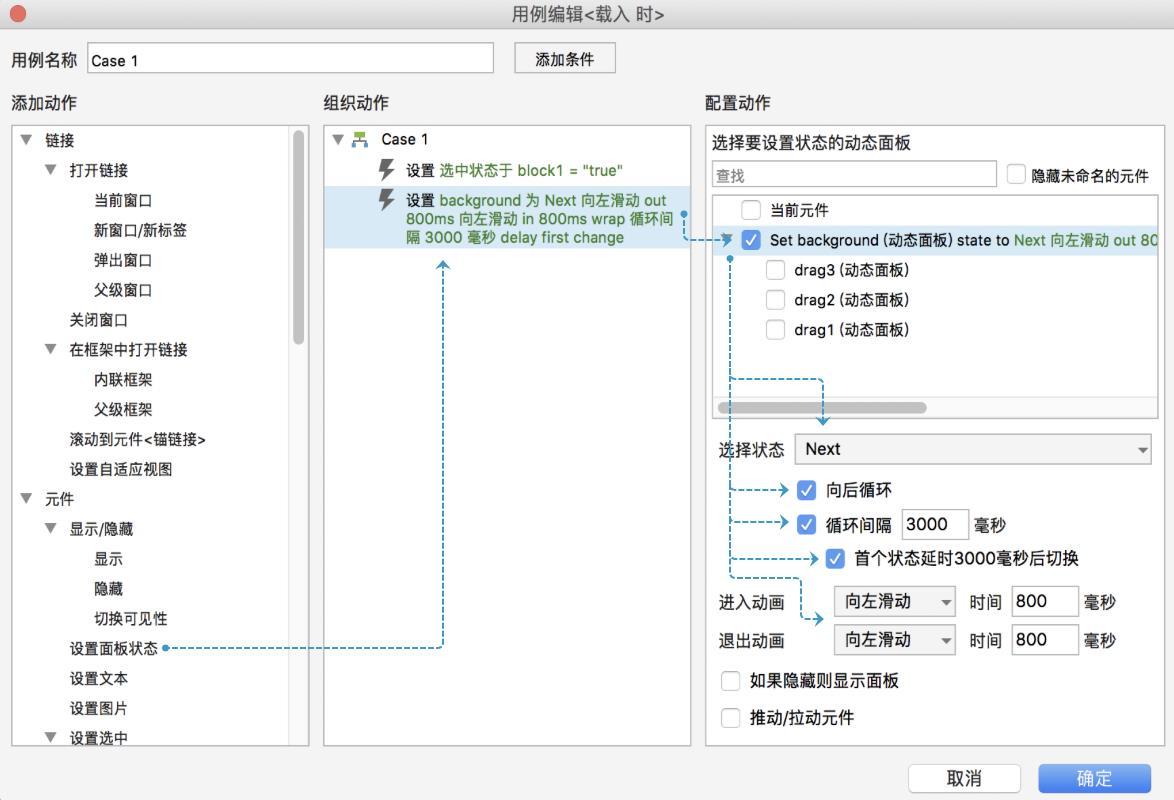Toggle the 循环间隔 checkbox
Viewport: 1174px width, 800px height.
coord(806,524)
